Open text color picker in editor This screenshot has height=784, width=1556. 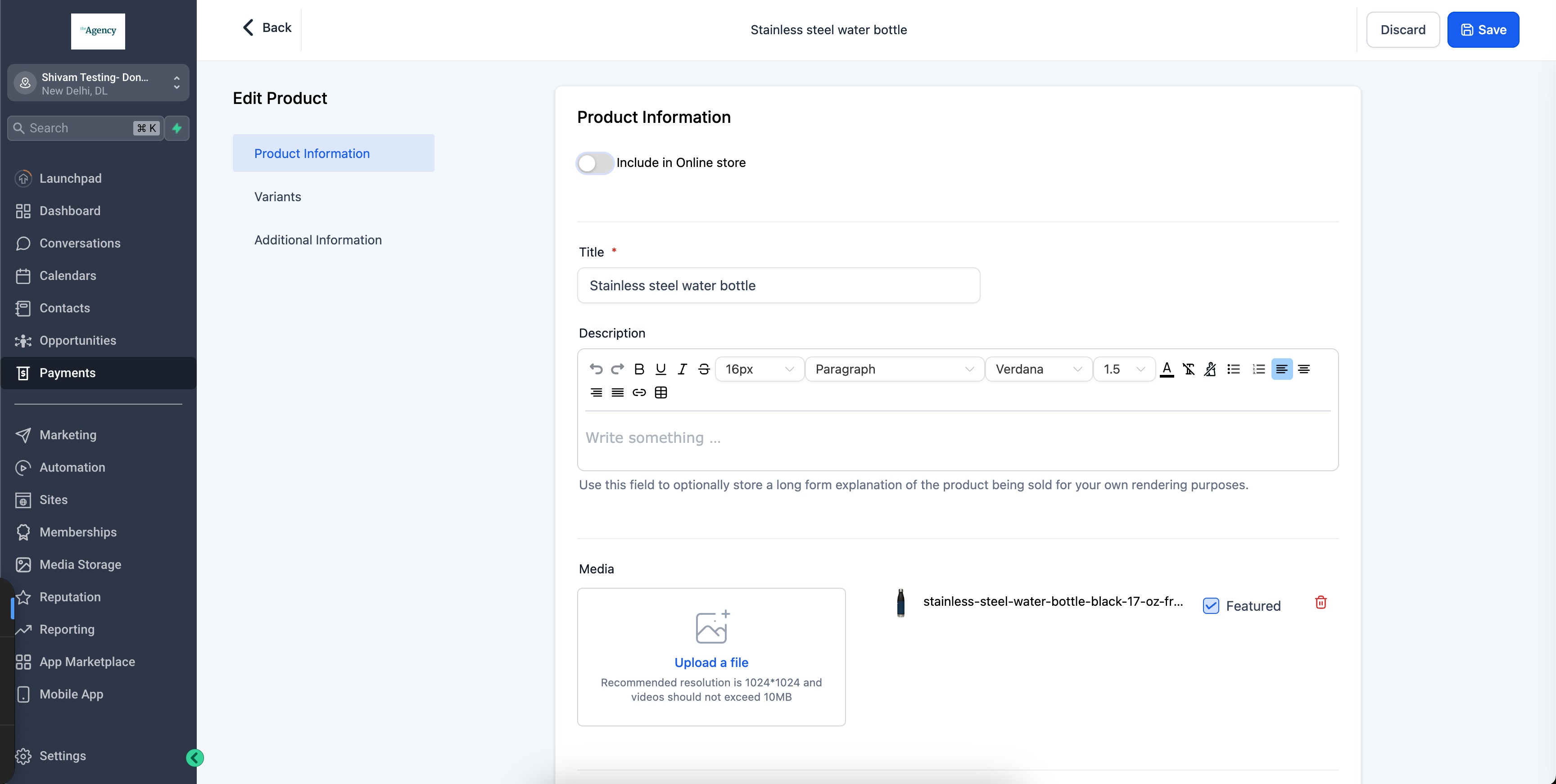(1167, 369)
